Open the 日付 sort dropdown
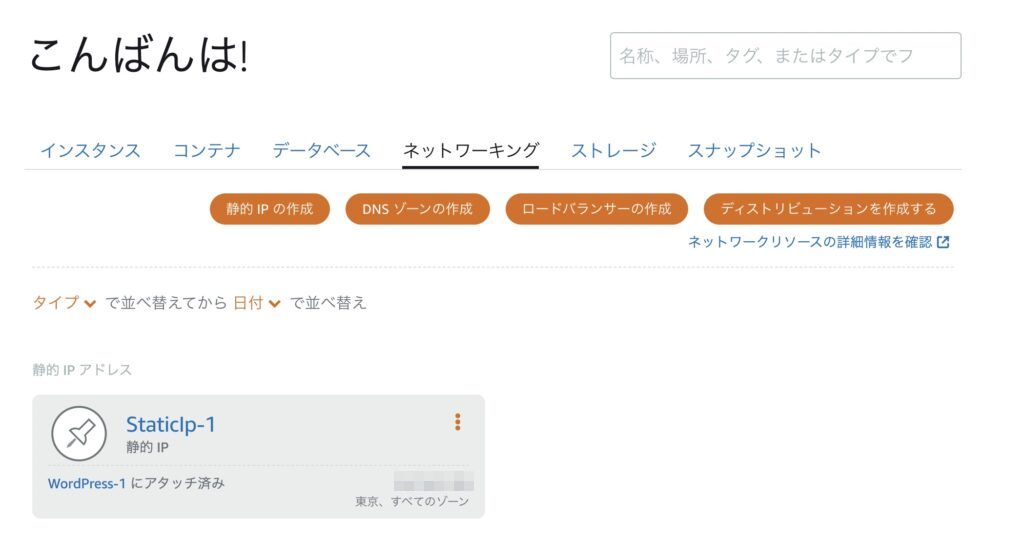Viewport: 1024px width, 543px height. pos(257,303)
